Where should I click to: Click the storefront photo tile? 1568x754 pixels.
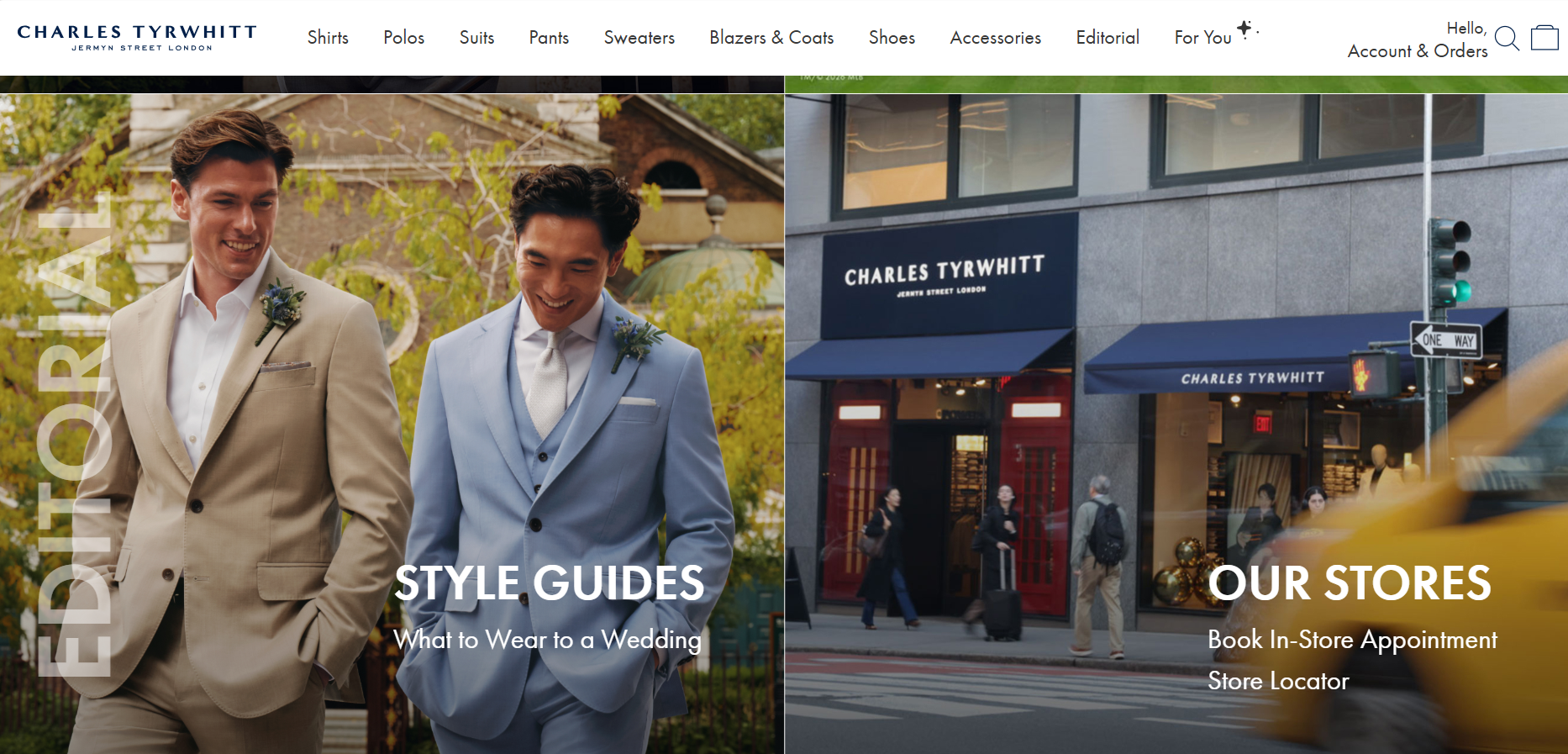coord(1176,424)
